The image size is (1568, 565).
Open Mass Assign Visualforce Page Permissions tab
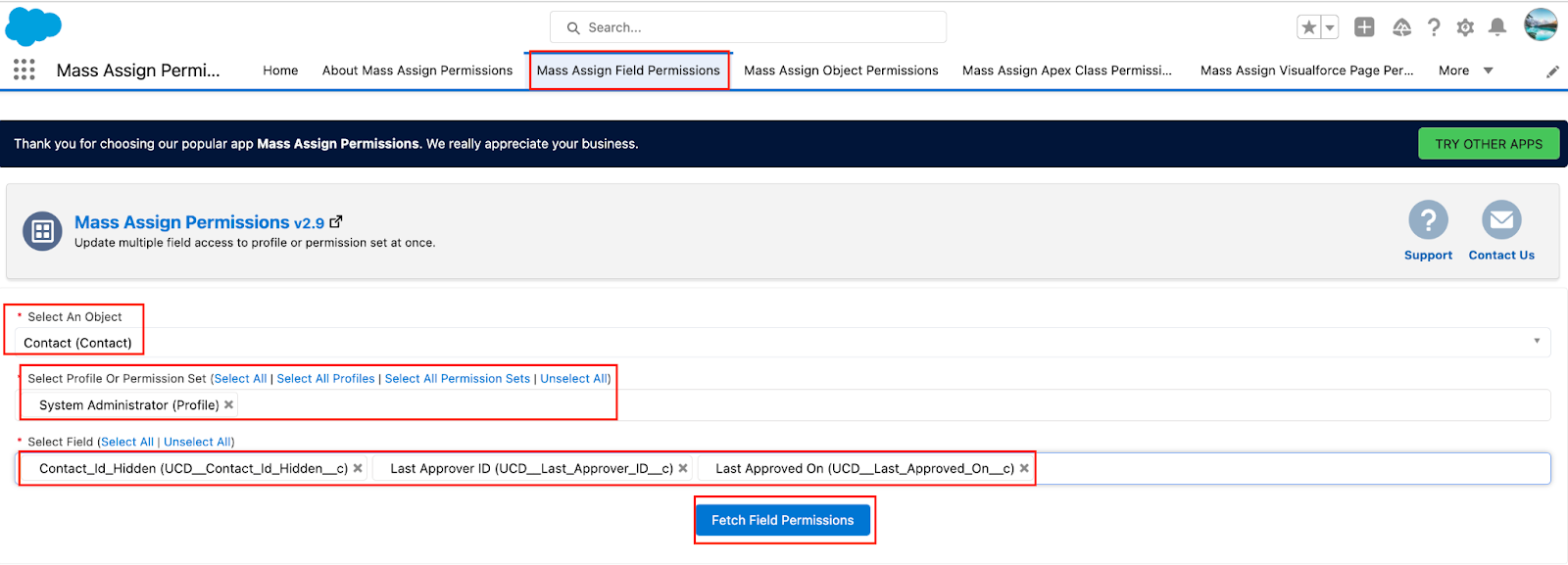click(x=1306, y=71)
